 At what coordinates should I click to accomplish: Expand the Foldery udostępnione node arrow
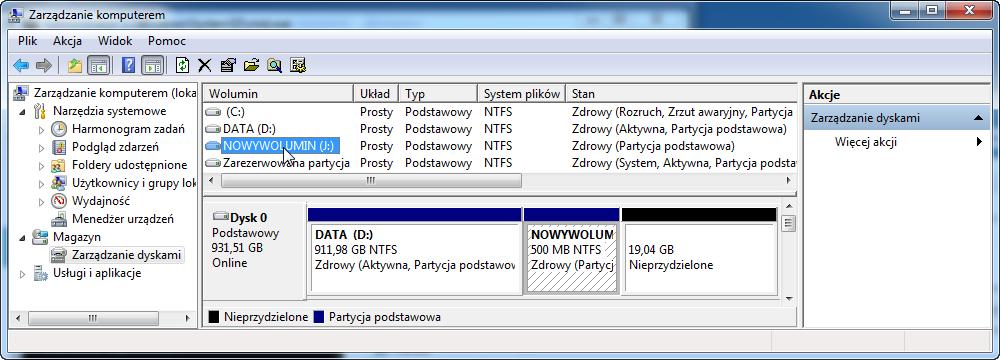point(42,165)
